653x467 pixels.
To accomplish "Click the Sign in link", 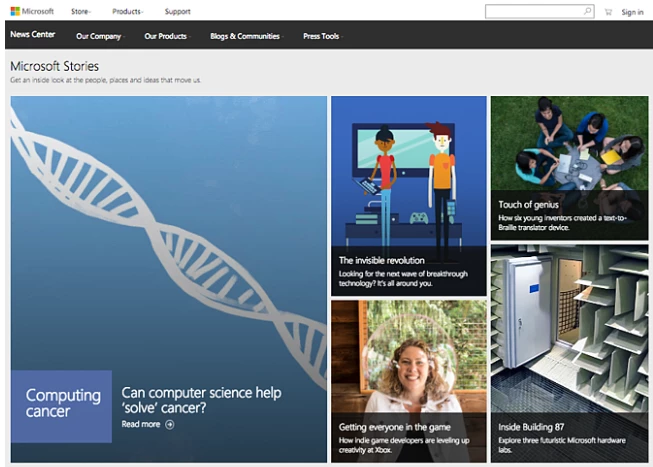I will 632,12.
